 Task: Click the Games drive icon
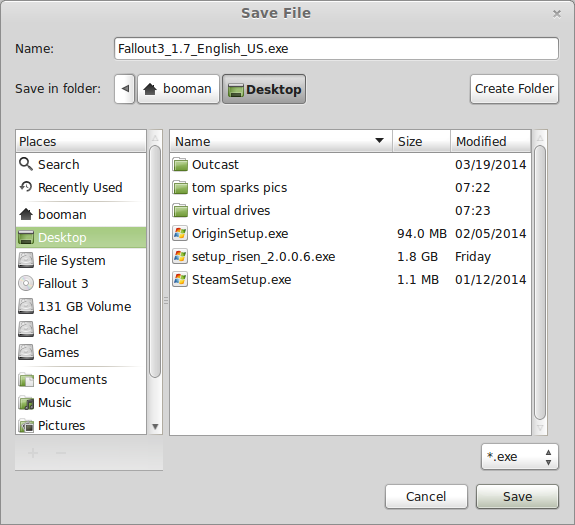[26, 352]
